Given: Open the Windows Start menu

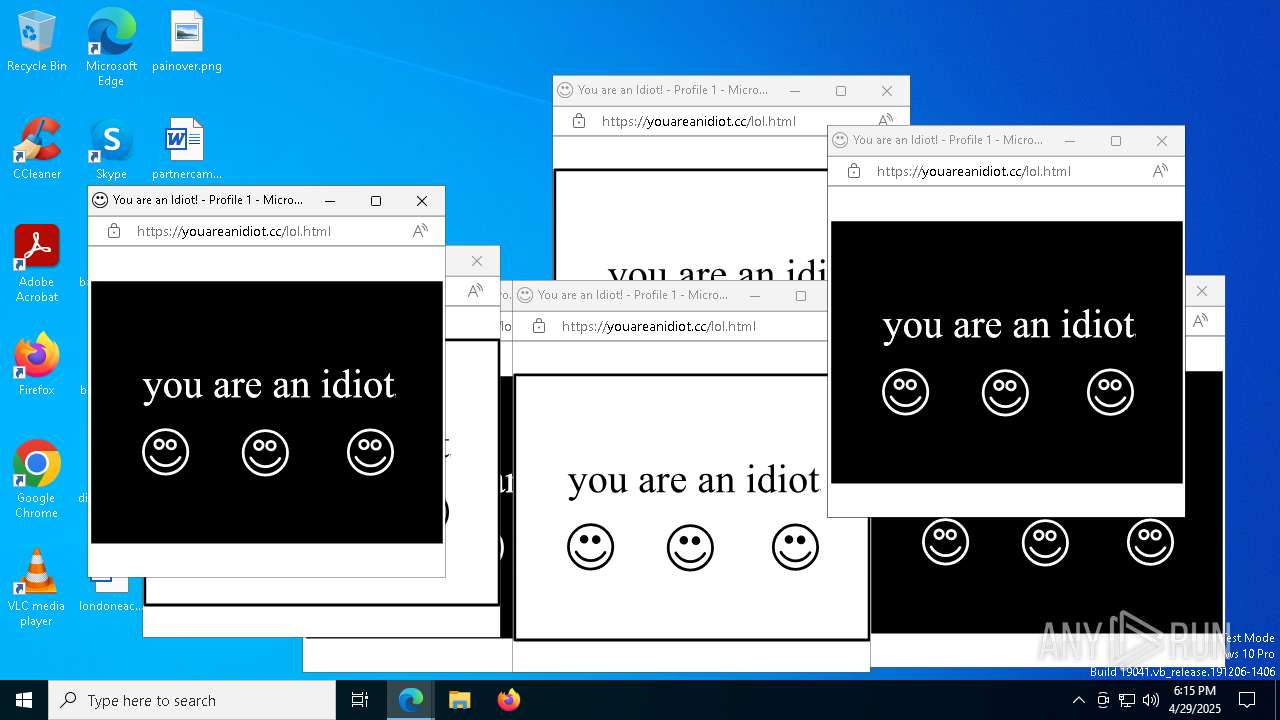Looking at the screenshot, I should 24,700.
